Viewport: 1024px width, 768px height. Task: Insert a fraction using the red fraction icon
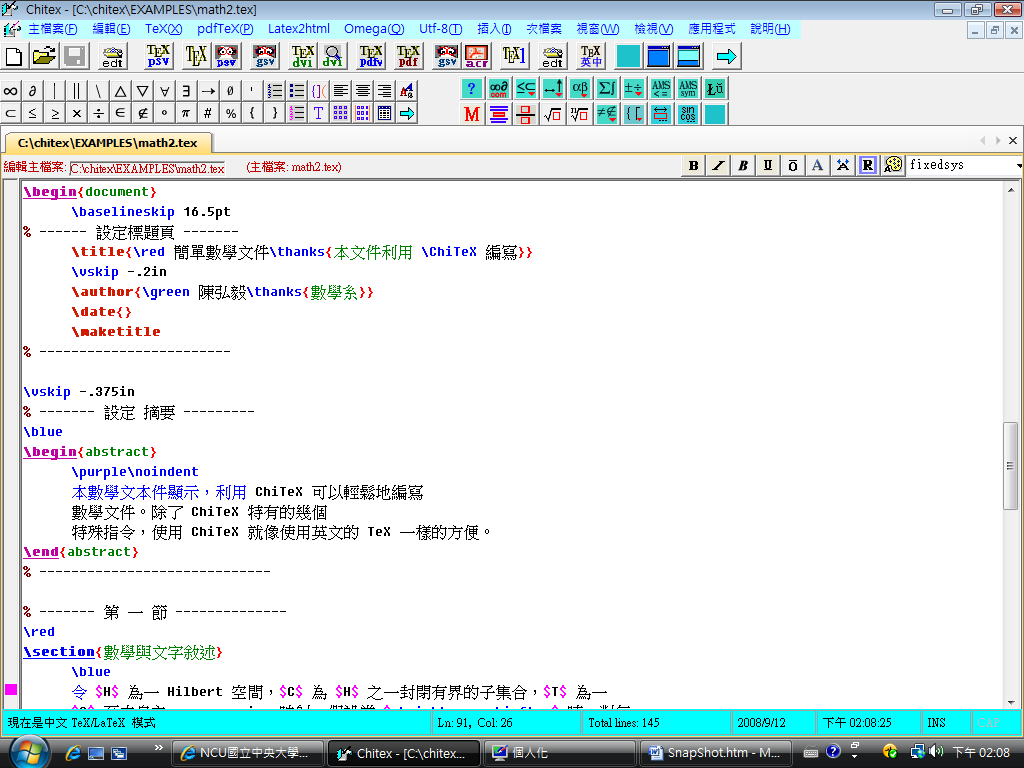pyautogui.click(x=525, y=114)
